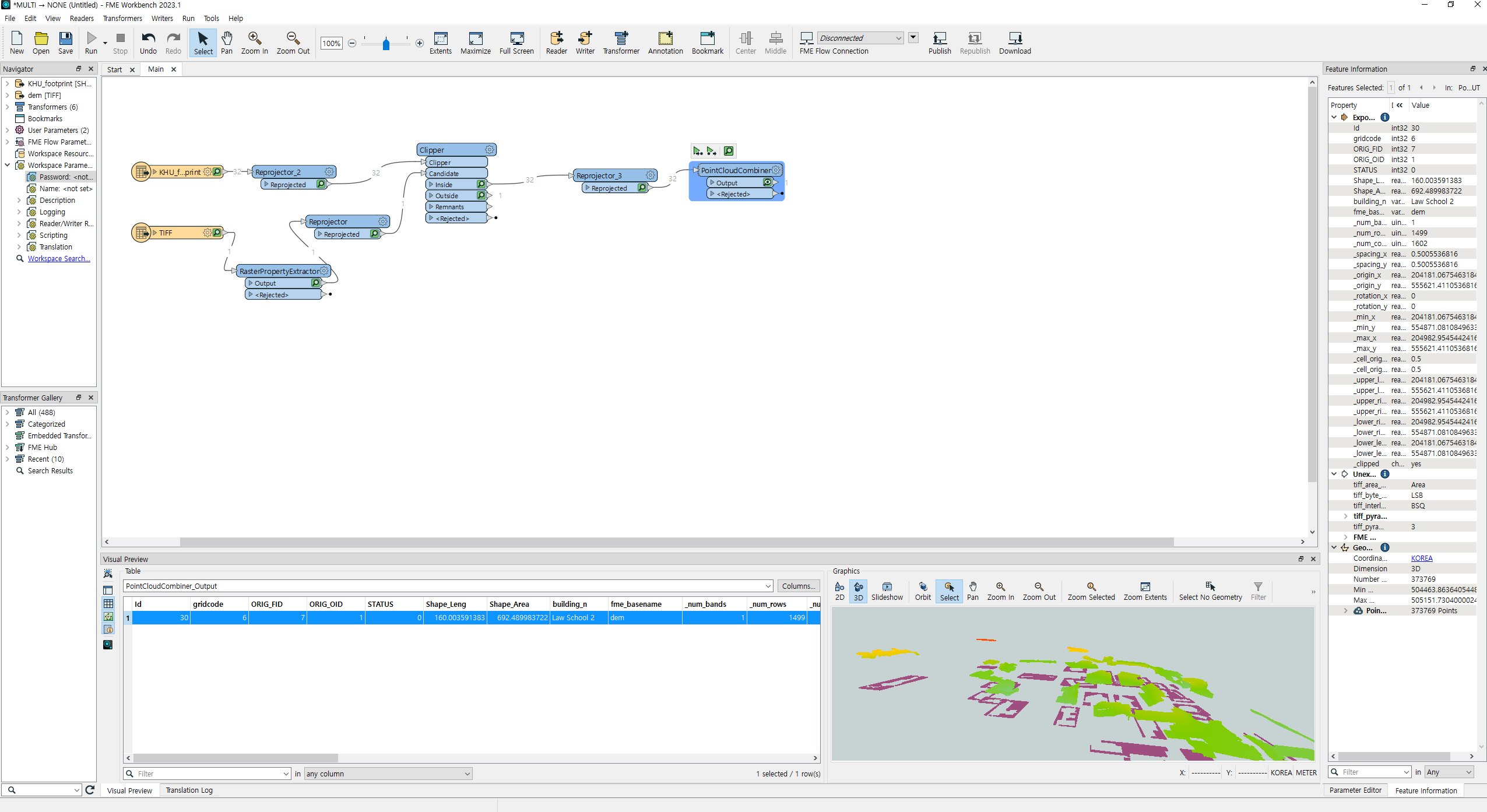This screenshot has height=812, width=1487.
Task: Add a Transformer from the toolbar
Action: [621, 43]
